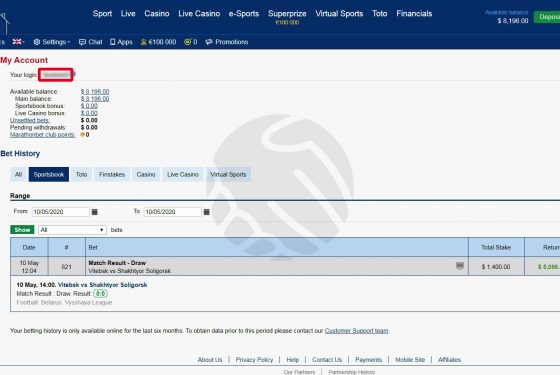560x375 pixels.
Task: Open the To date calendar icon
Action: (206, 212)
